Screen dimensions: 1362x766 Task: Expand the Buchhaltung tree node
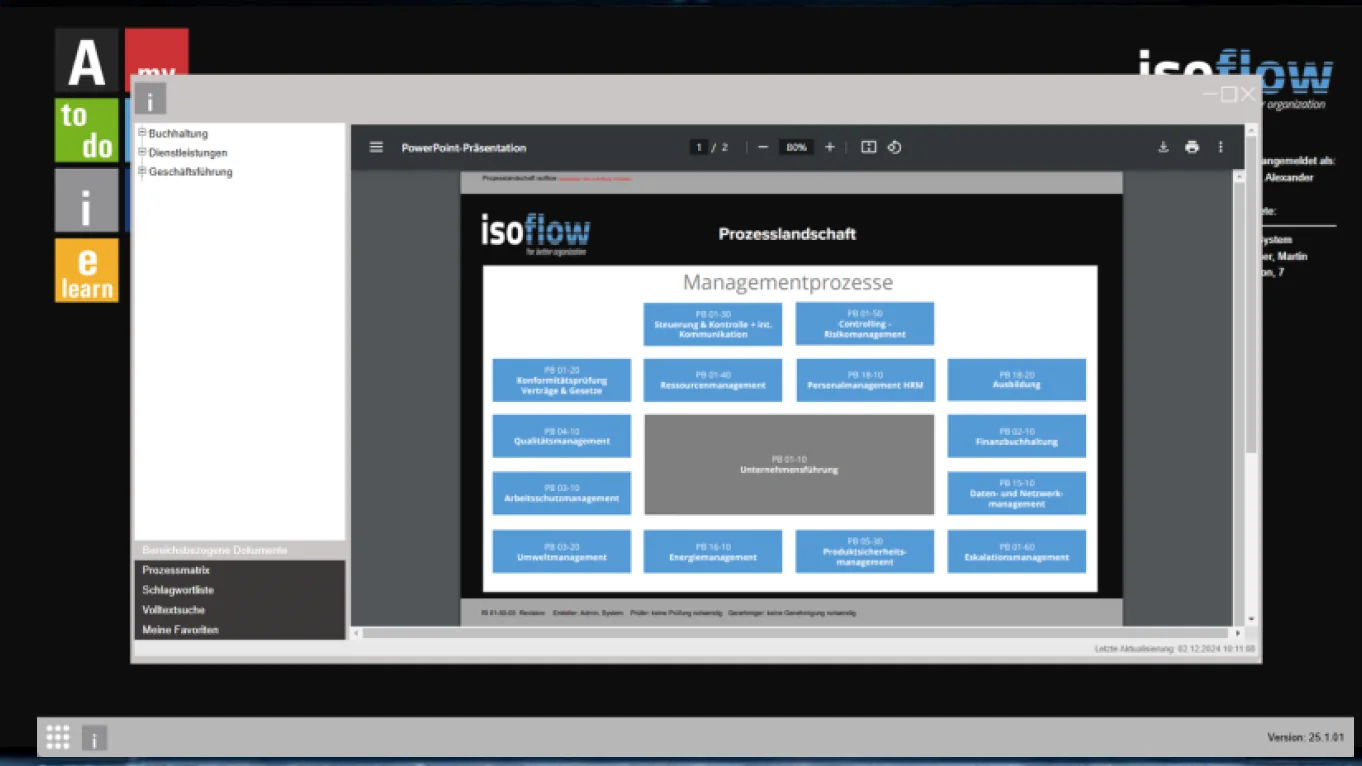point(142,133)
